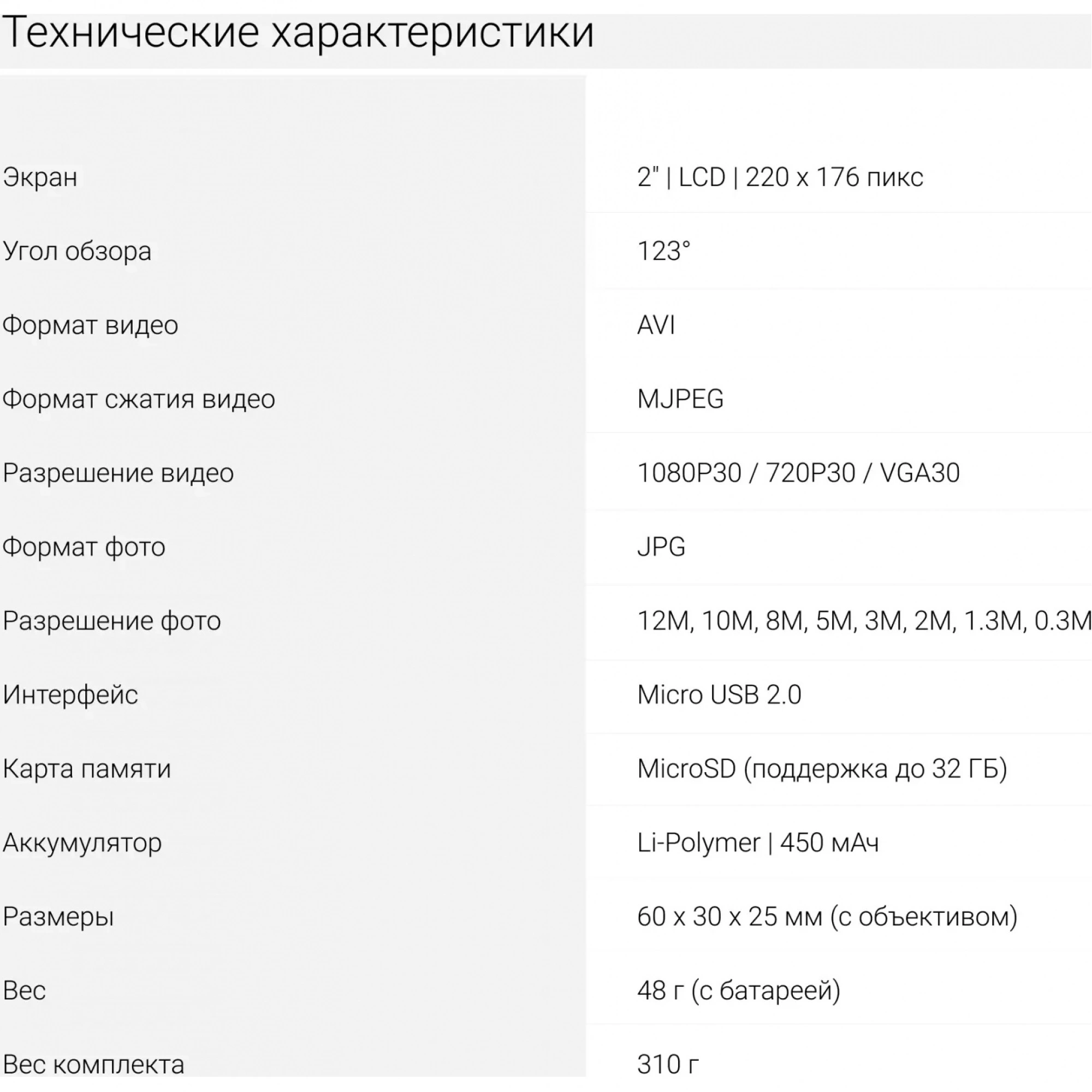Click the 'Карта памяти' label
Viewport: 1092px width, 1092px height.
(x=86, y=769)
